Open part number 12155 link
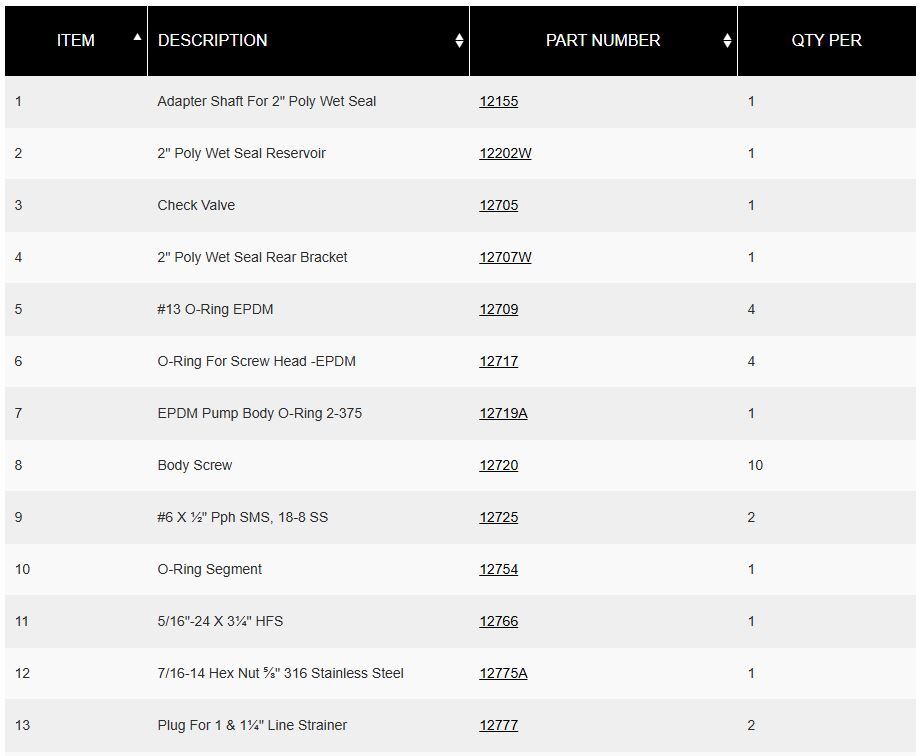 (x=498, y=101)
